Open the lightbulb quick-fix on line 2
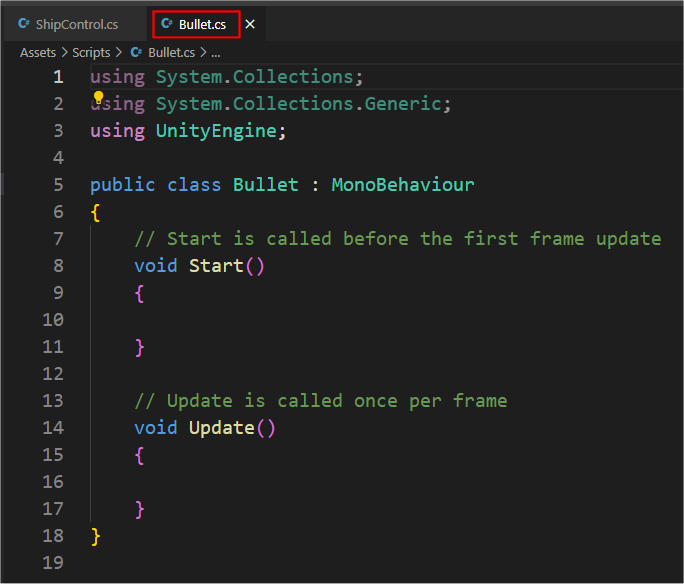The width and height of the screenshot is (684, 584). tap(99, 97)
